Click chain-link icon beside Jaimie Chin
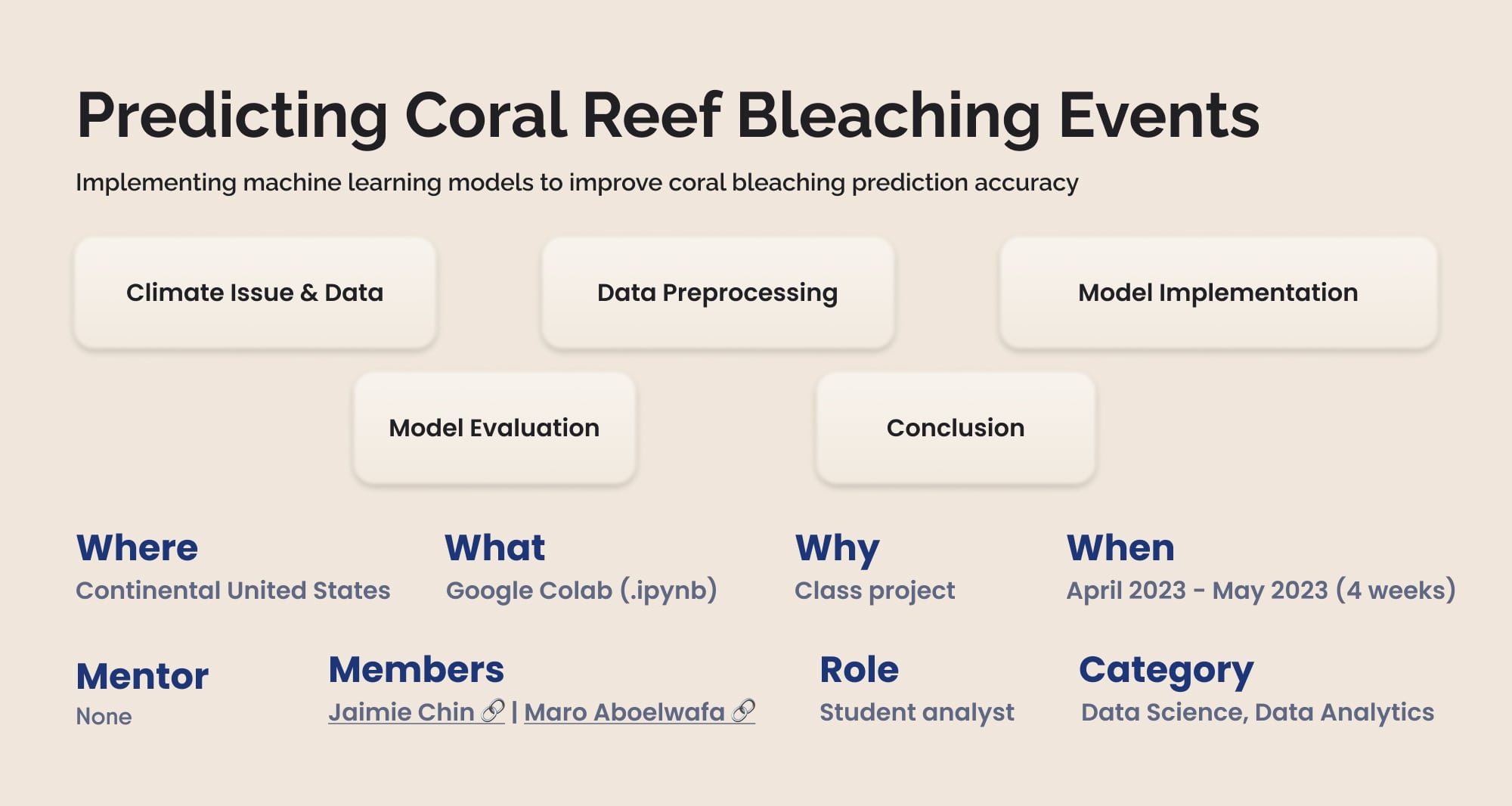 (493, 711)
